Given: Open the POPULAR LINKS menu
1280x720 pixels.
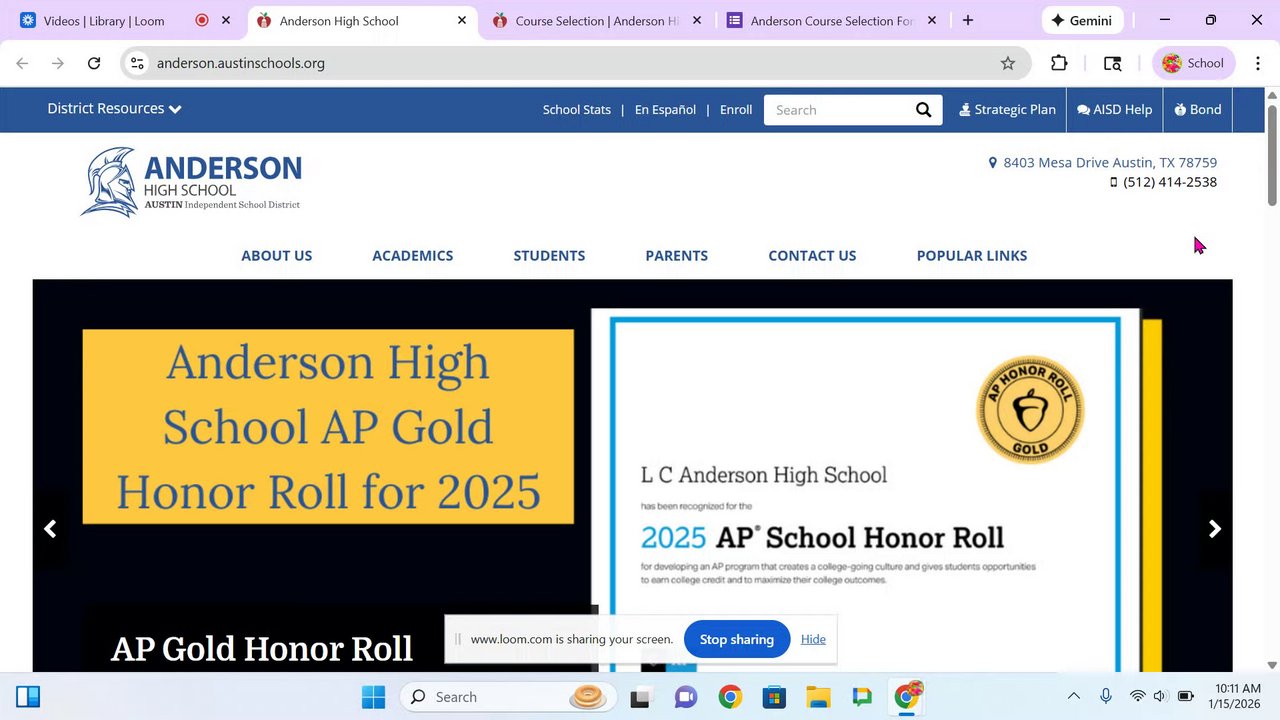Looking at the screenshot, I should [972, 256].
